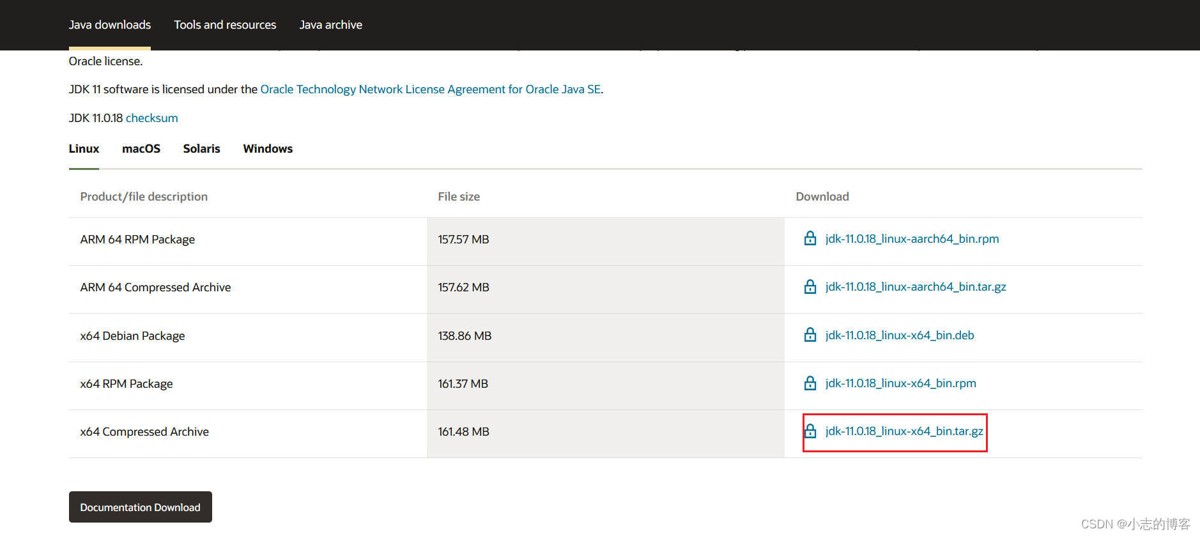Open Java downloads menu tab
Screen dimensions: 1200x536
point(109,24)
